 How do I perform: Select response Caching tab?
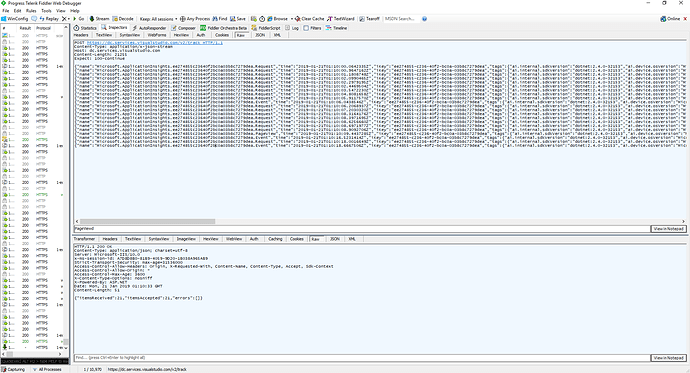pos(275,239)
